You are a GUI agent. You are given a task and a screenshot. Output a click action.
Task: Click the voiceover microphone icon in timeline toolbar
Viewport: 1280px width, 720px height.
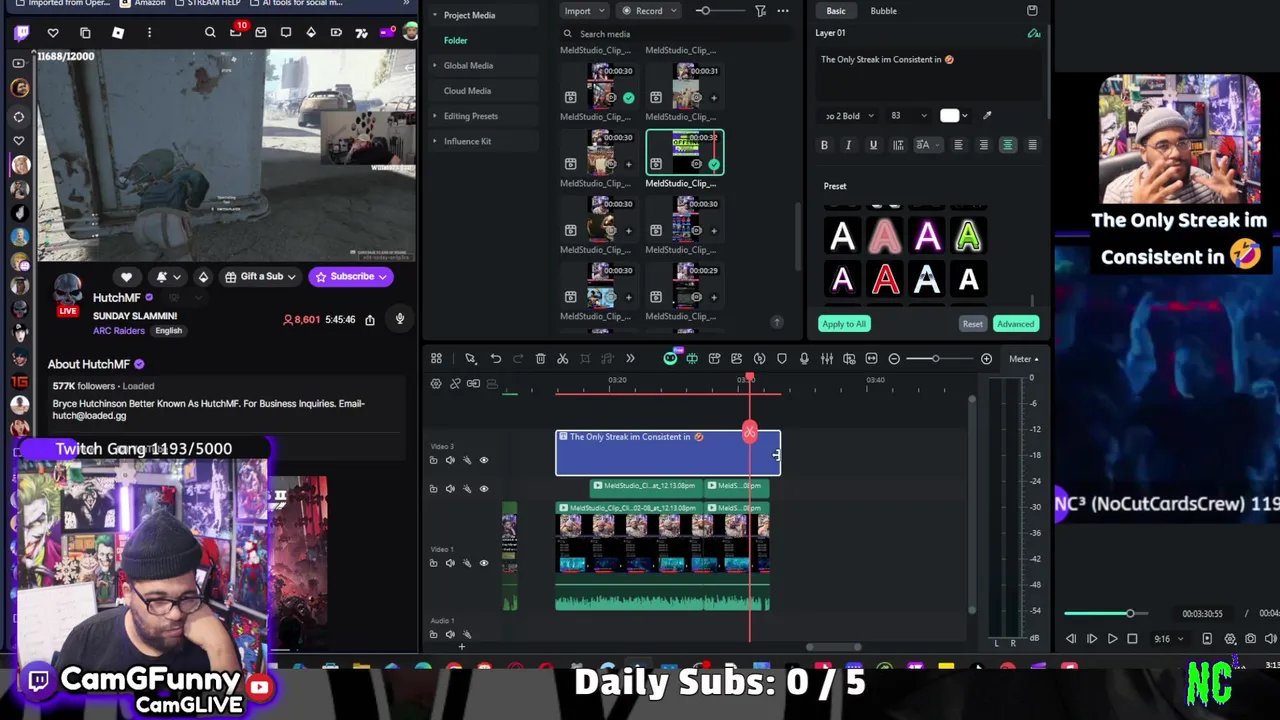tap(804, 358)
